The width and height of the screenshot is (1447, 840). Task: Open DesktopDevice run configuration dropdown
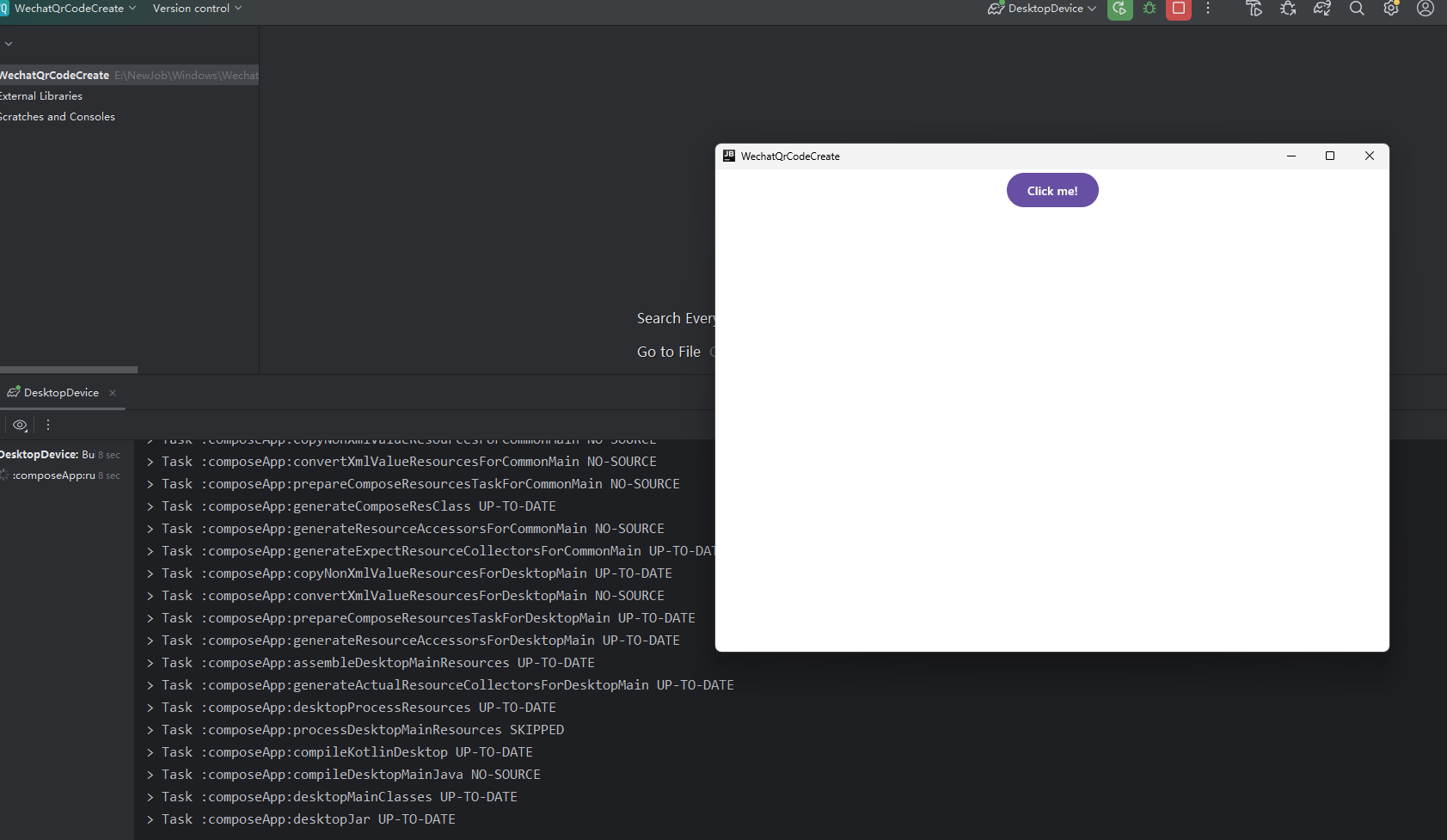click(x=1042, y=9)
